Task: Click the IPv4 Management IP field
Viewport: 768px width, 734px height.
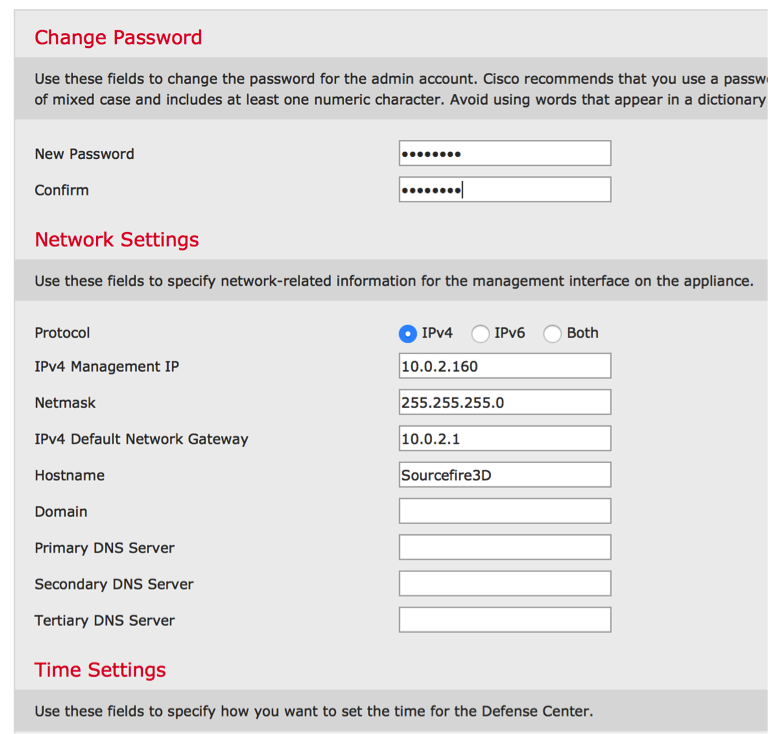Action: coord(504,366)
